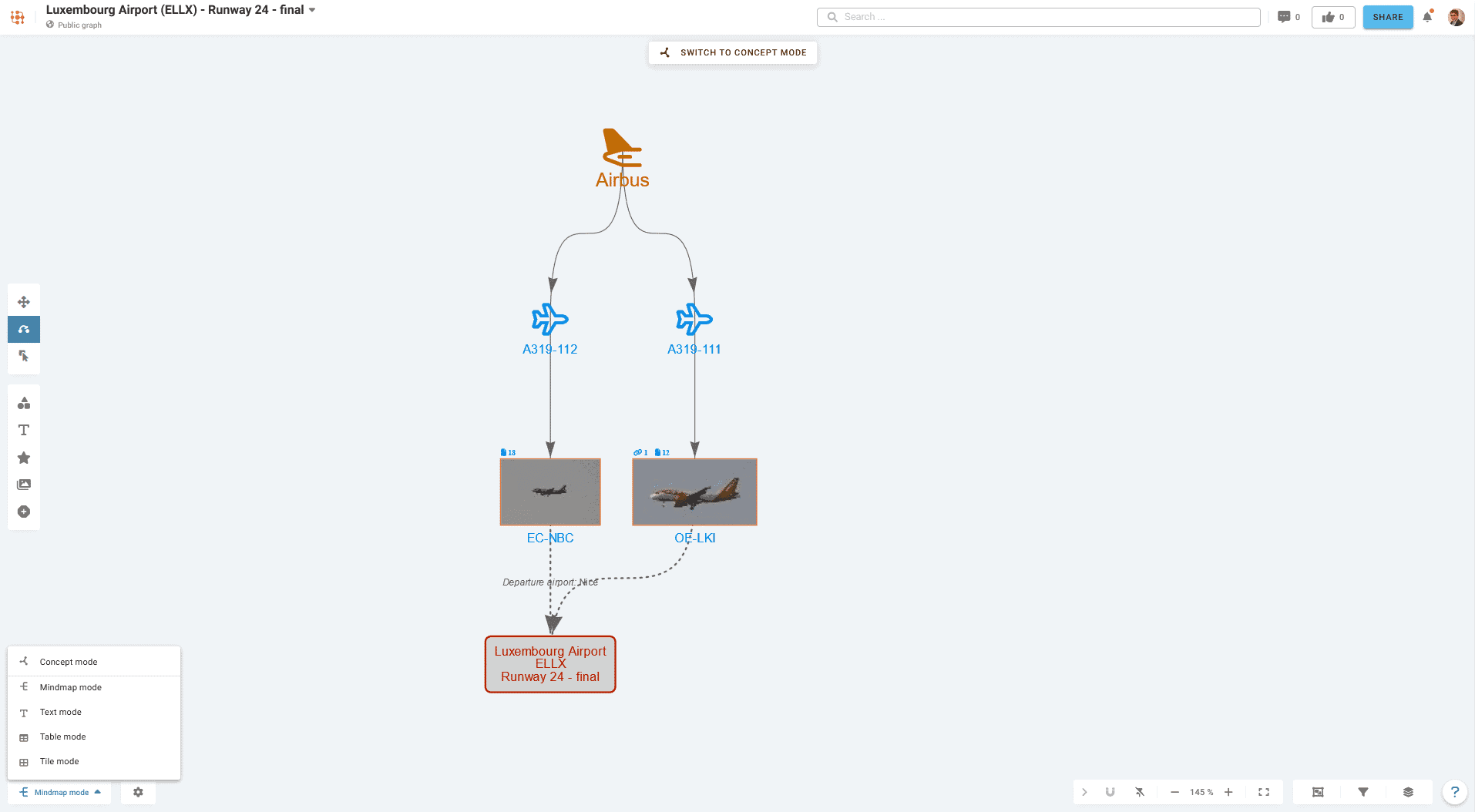Open the filter funnel tool

click(1363, 792)
